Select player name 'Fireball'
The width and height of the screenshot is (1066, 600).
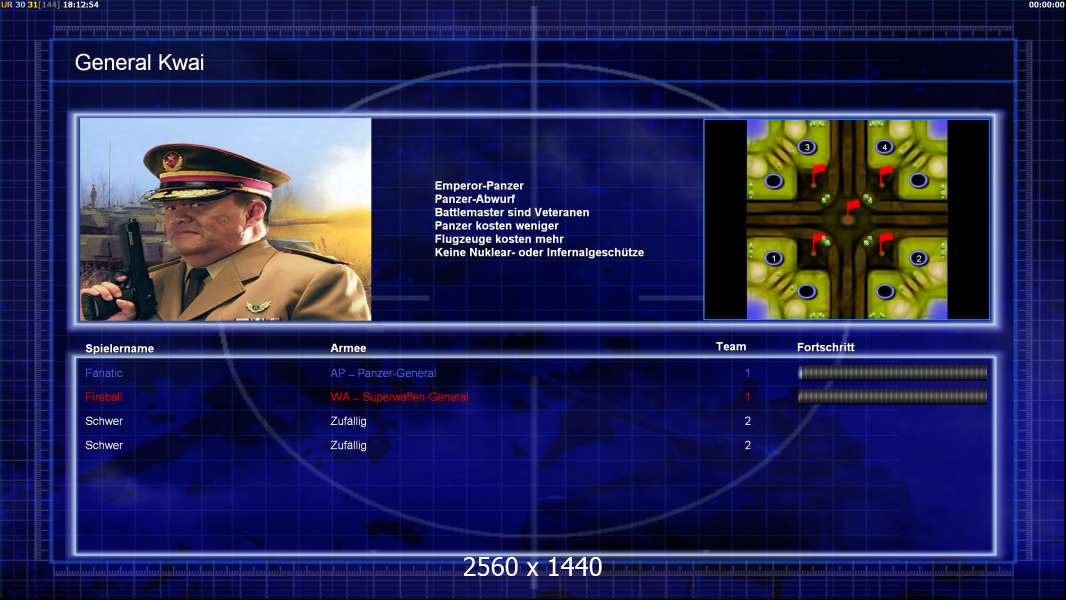coord(103,397)
